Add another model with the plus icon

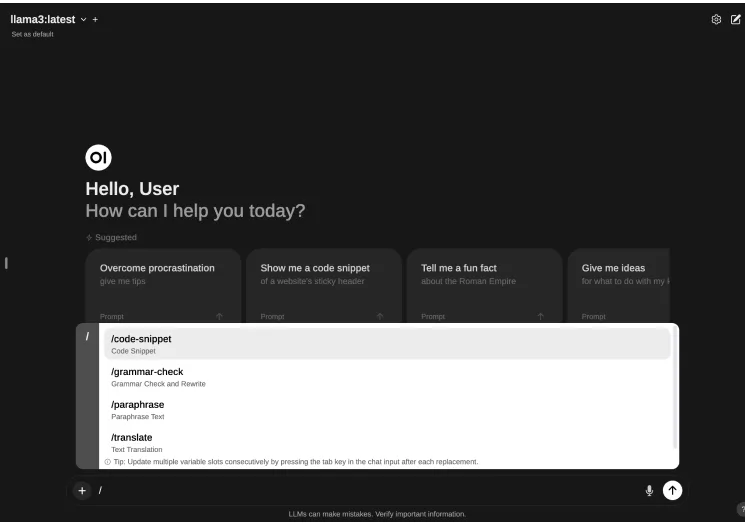[x=95, y=19]
